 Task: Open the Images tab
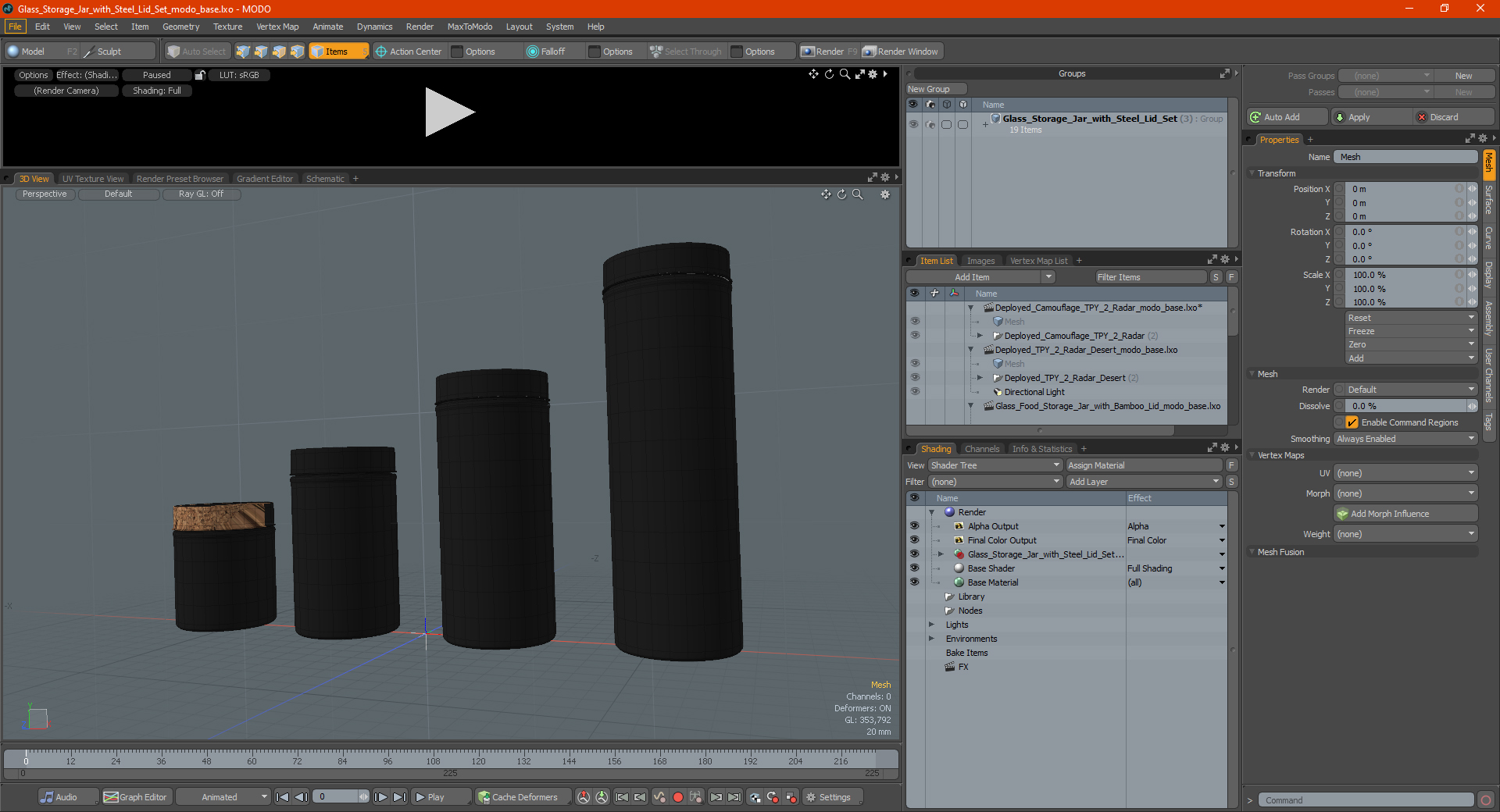point(980,261)
